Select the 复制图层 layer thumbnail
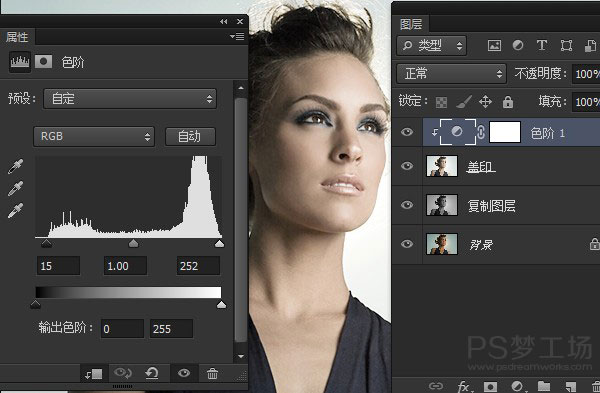Screen dimensions: 600x393 (442, 205)
